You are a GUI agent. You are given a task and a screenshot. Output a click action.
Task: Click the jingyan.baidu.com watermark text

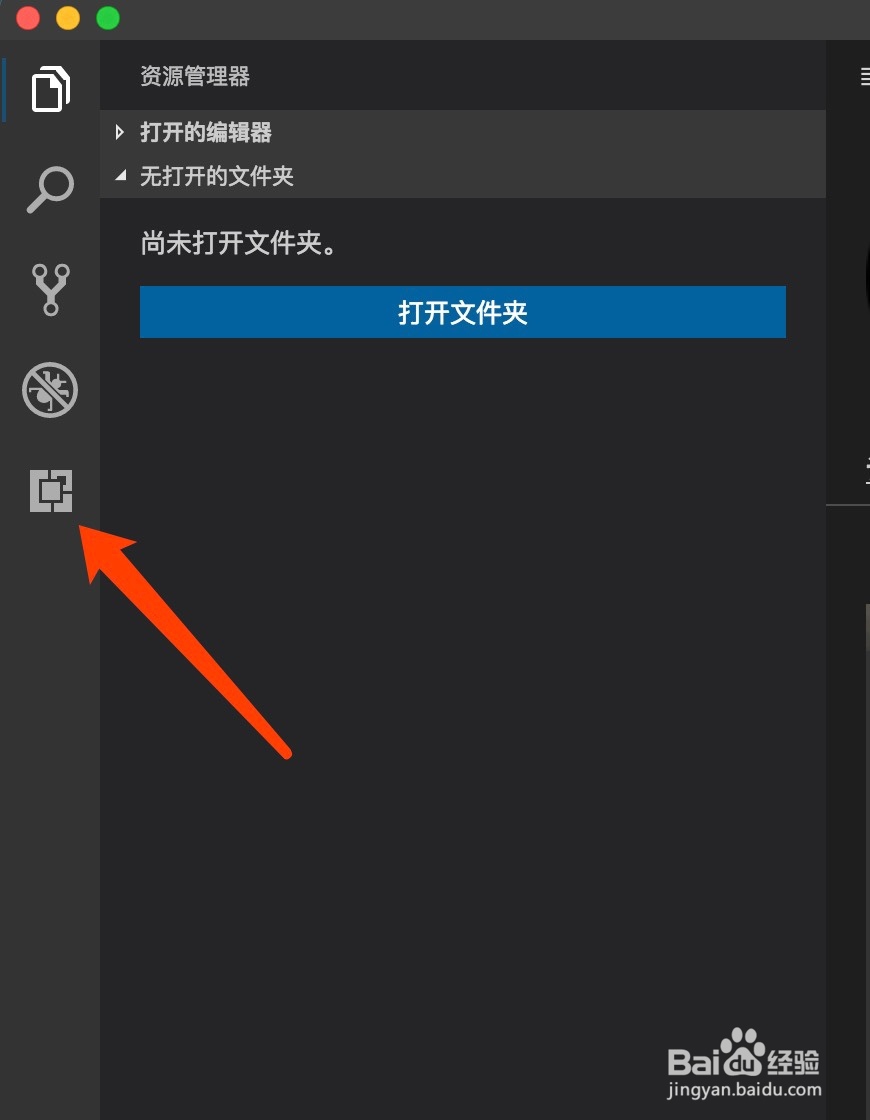pyautogui.click(x=744, y=1090)
